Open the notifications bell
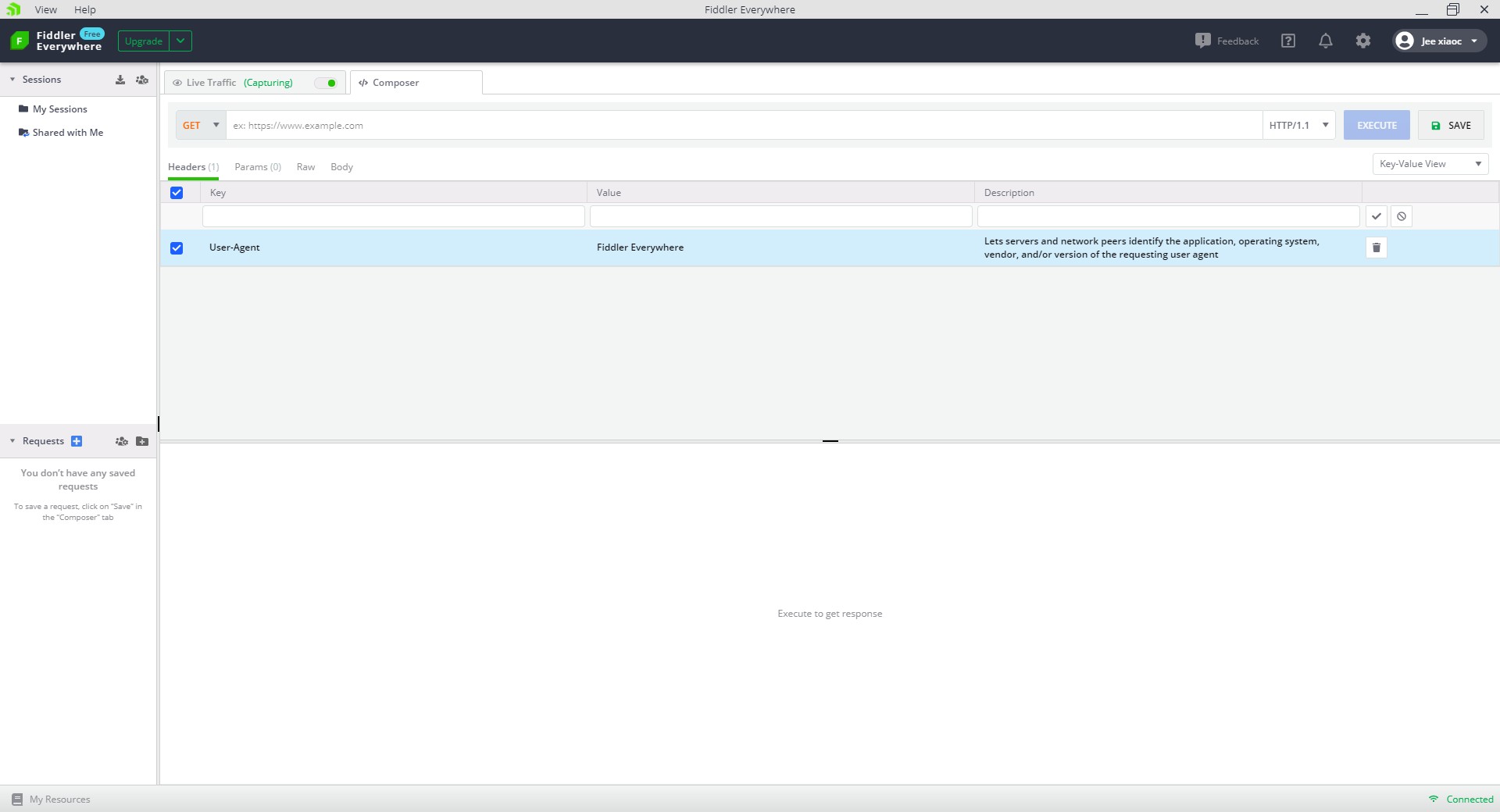Screen dimensions: 1500x812 tap(1326, 41)
